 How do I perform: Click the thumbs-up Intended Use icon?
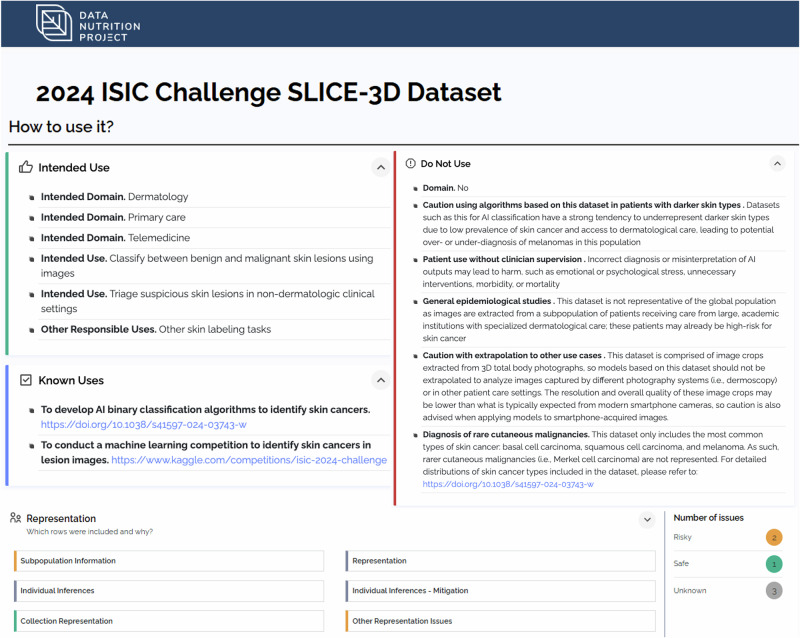[26, 167]
